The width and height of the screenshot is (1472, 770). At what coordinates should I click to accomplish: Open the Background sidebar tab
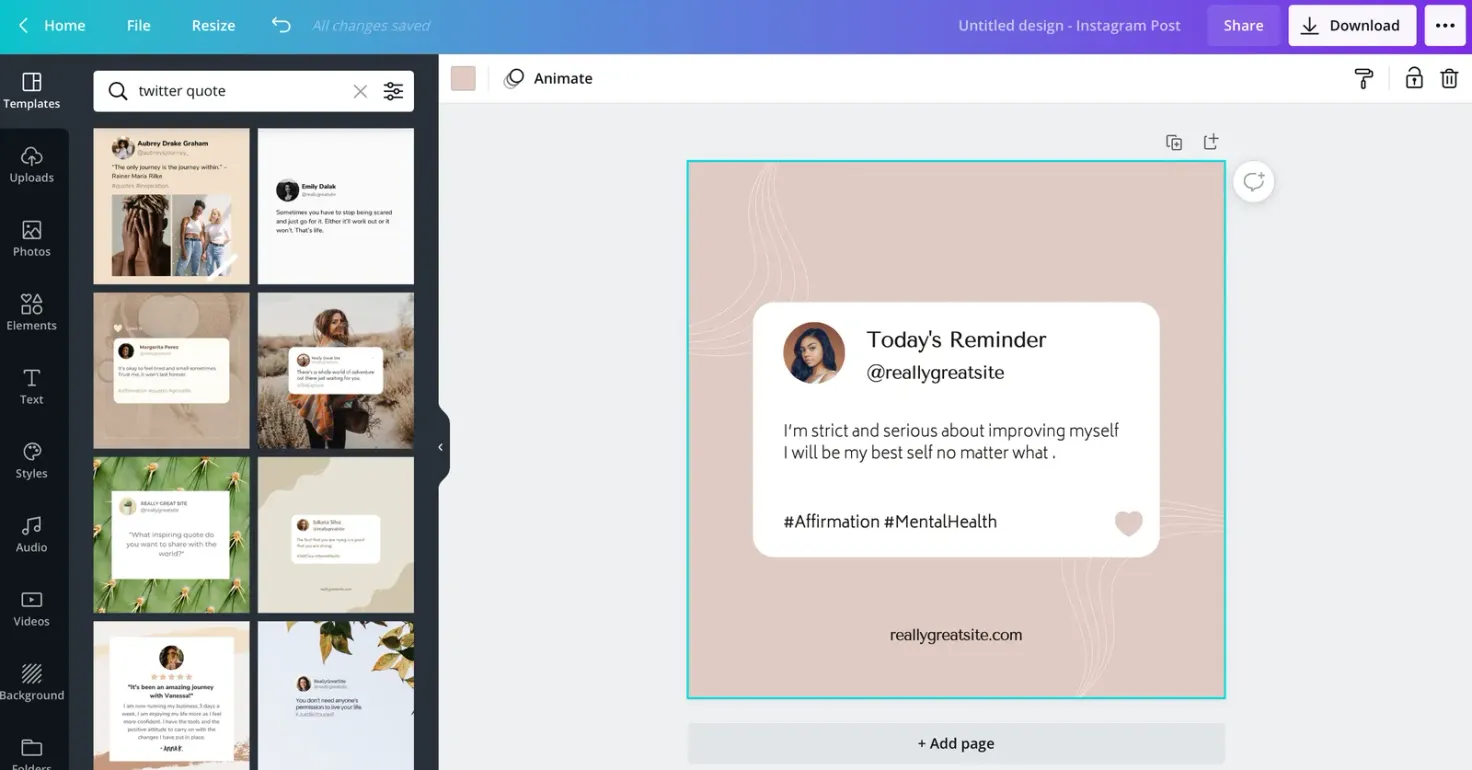point(32,683)
